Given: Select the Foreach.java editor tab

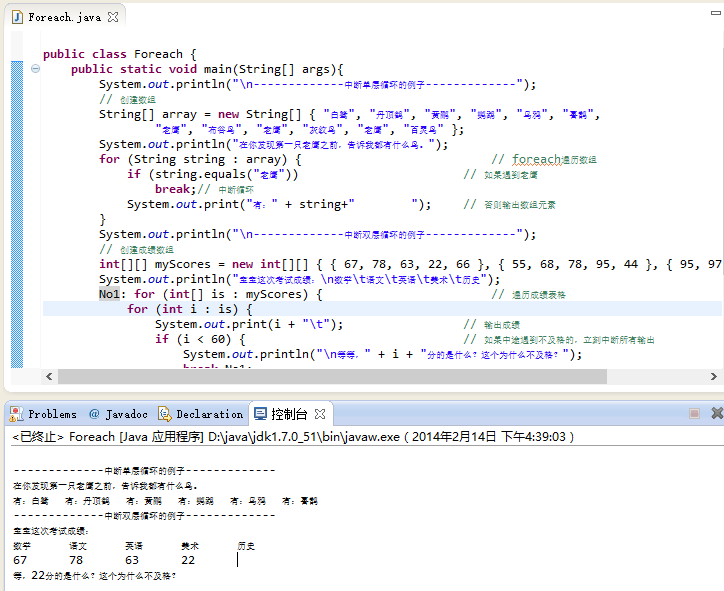Looking at the screenshot, I should coord(64,18).
